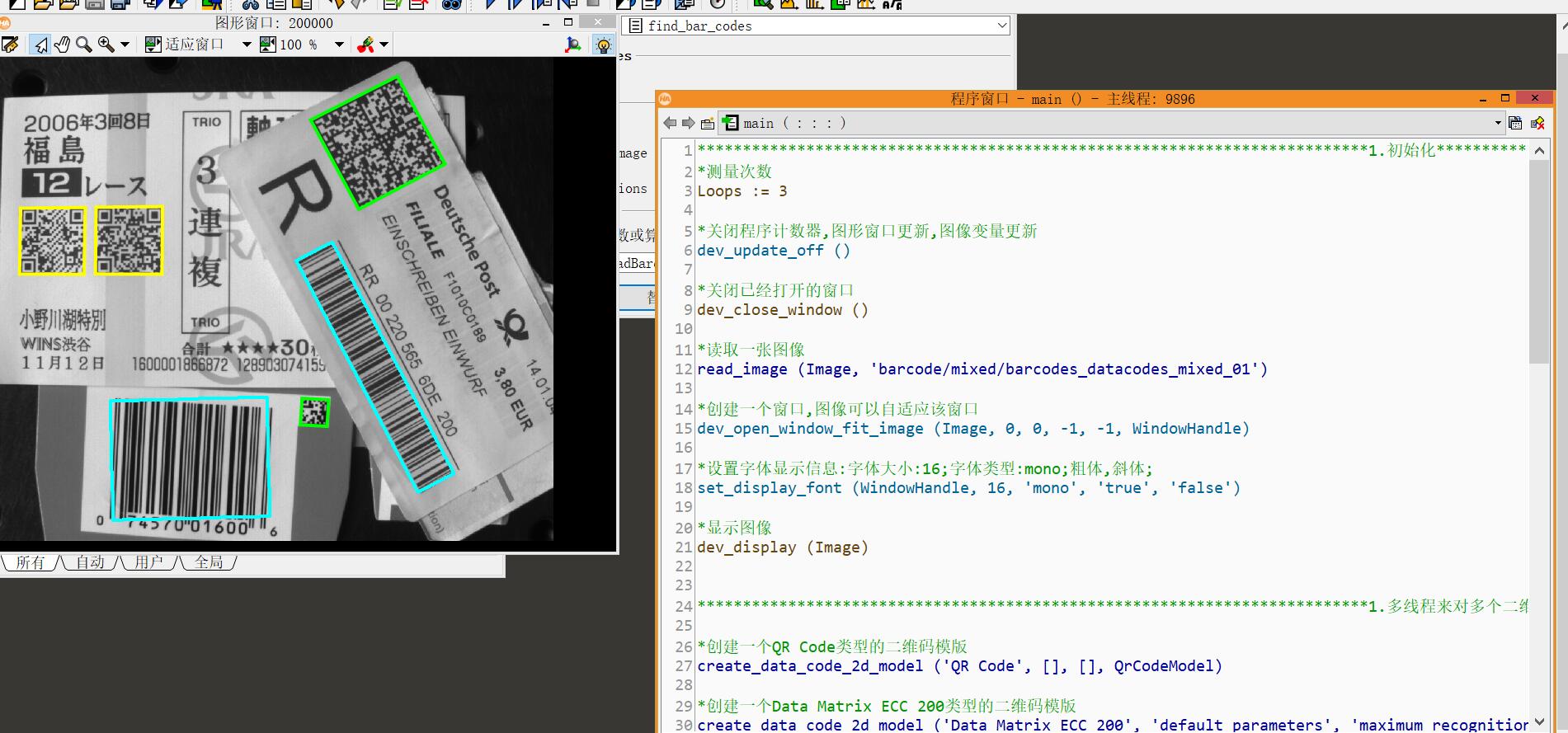The height and width of the screenshot is (733, 1568).
Task: Expand the find_bar_codes dropdown arrow
Action: coord(1002,26)
